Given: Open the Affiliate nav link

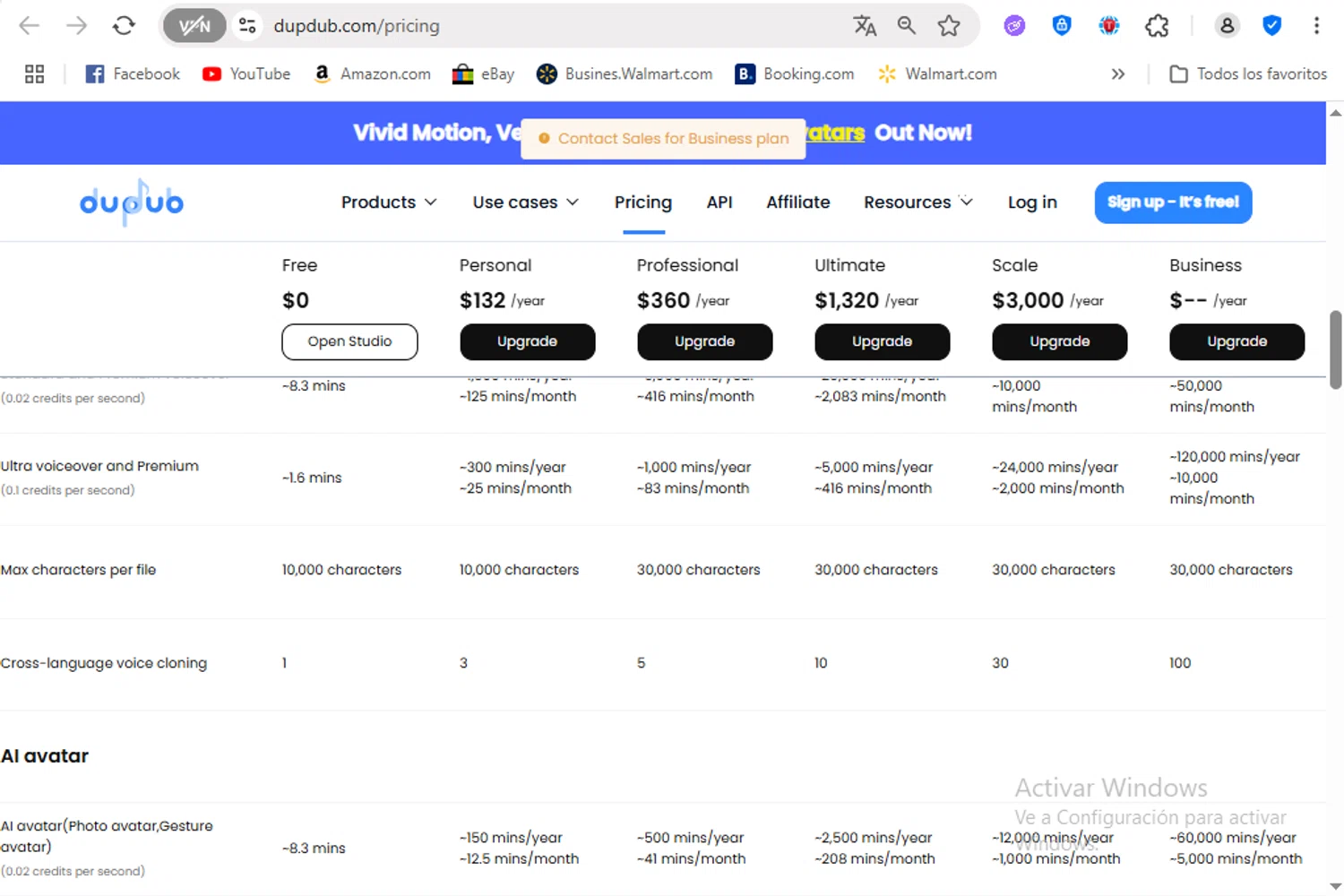Looking at the screenshot, I should [798, 202].
